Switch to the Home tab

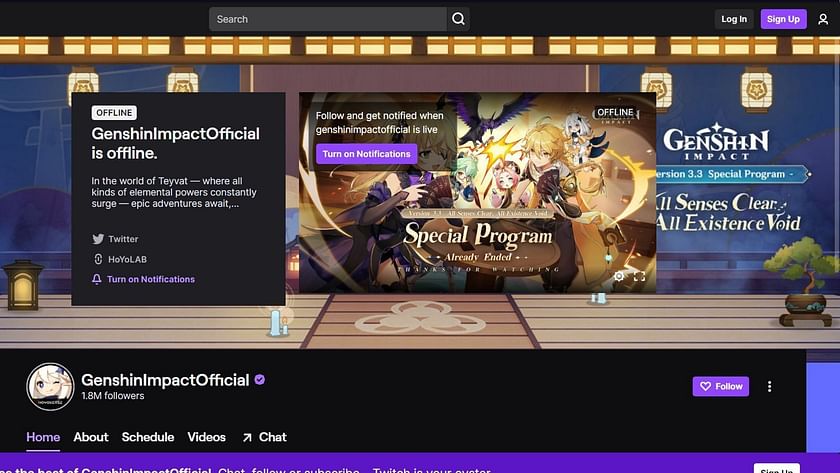click(43, 437)
